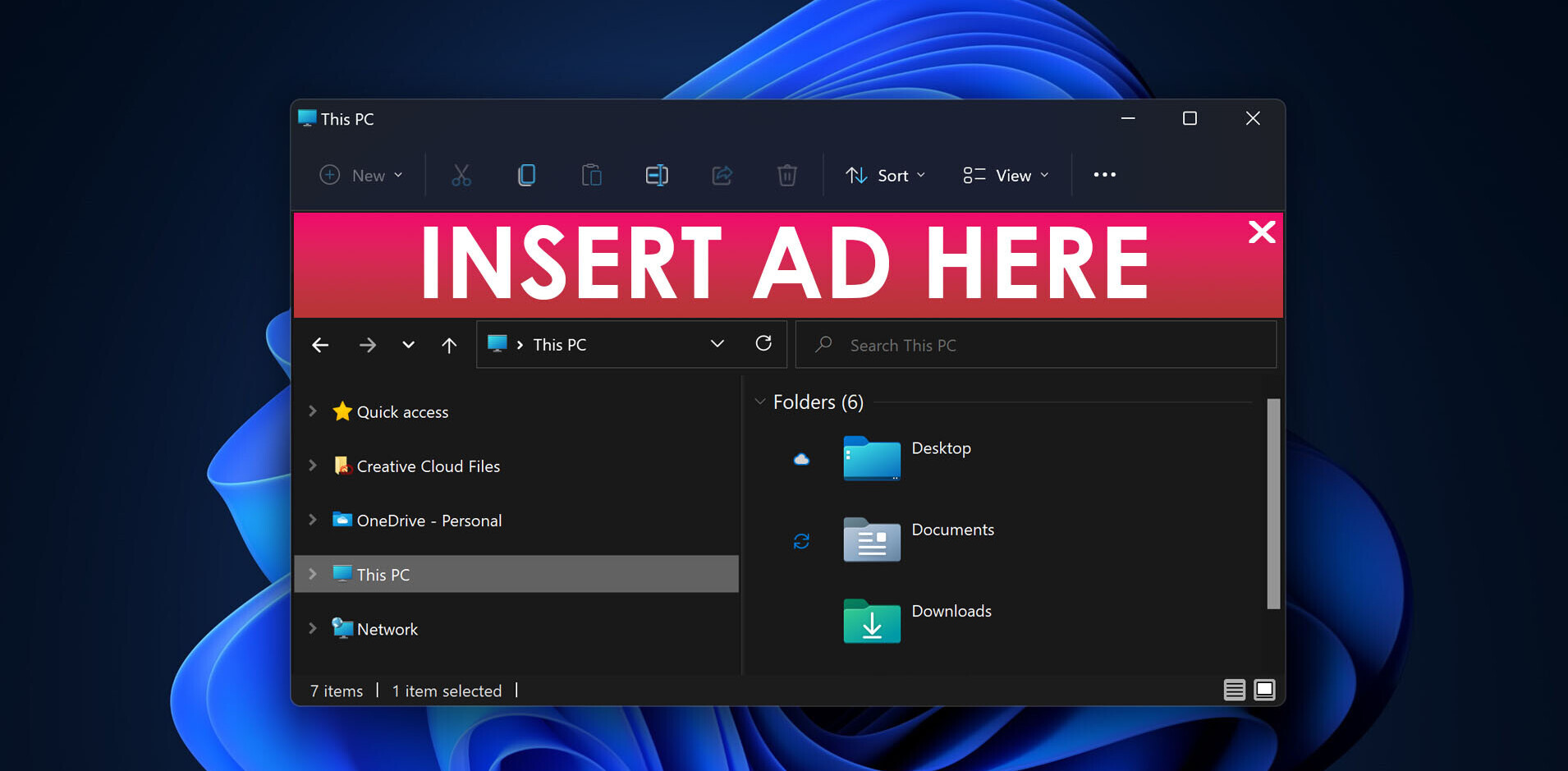
Task: Click the Delete trash can icon
Action: [x=786, y=175]
